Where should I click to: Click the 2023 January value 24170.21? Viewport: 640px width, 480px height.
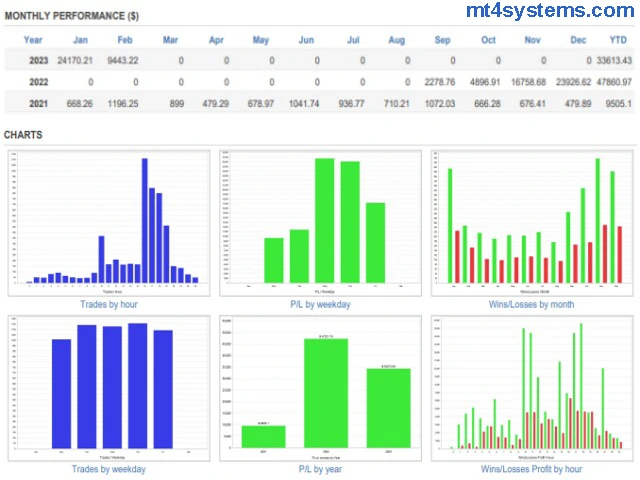(x=78, y=59)
